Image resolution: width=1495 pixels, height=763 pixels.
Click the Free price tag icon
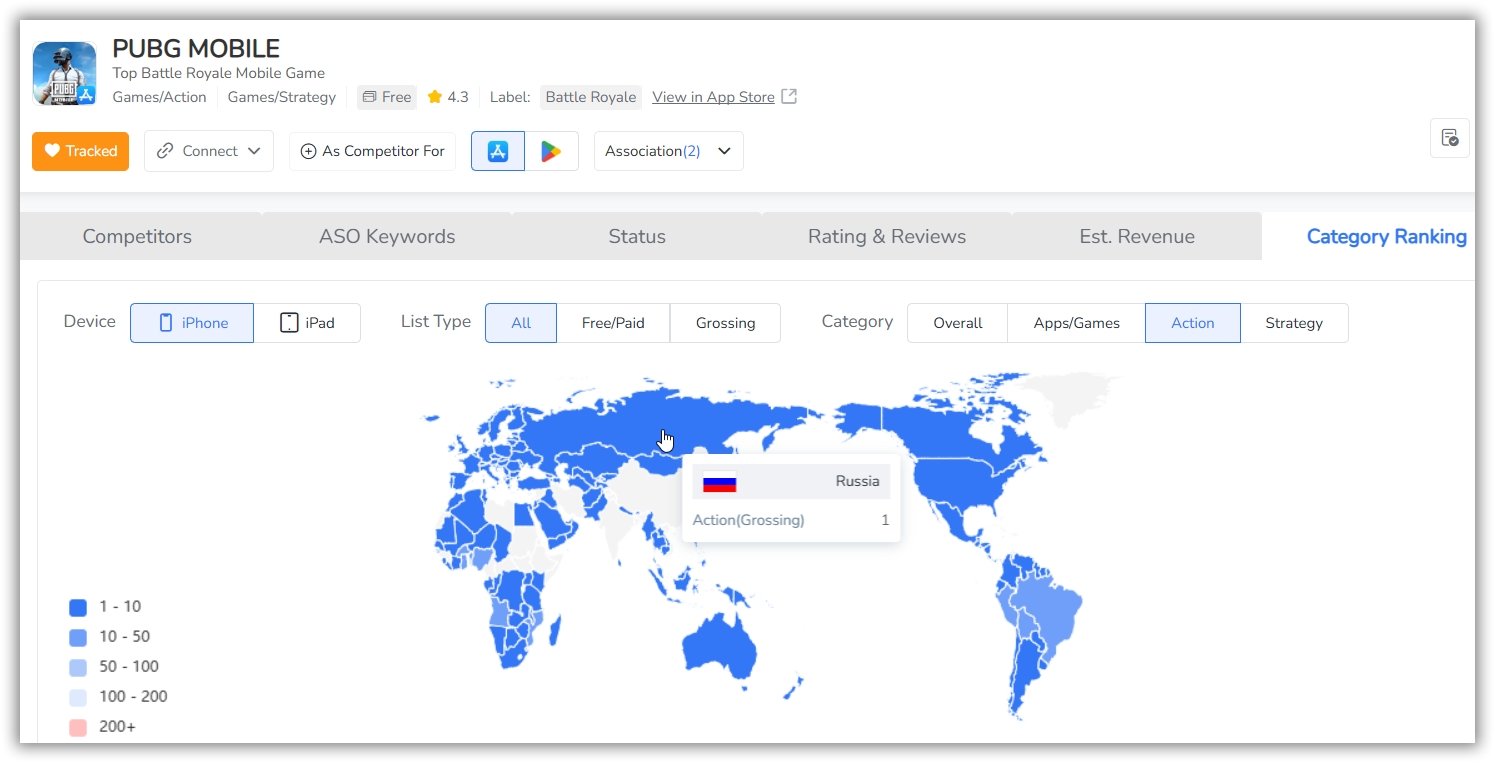click(370, 97)
